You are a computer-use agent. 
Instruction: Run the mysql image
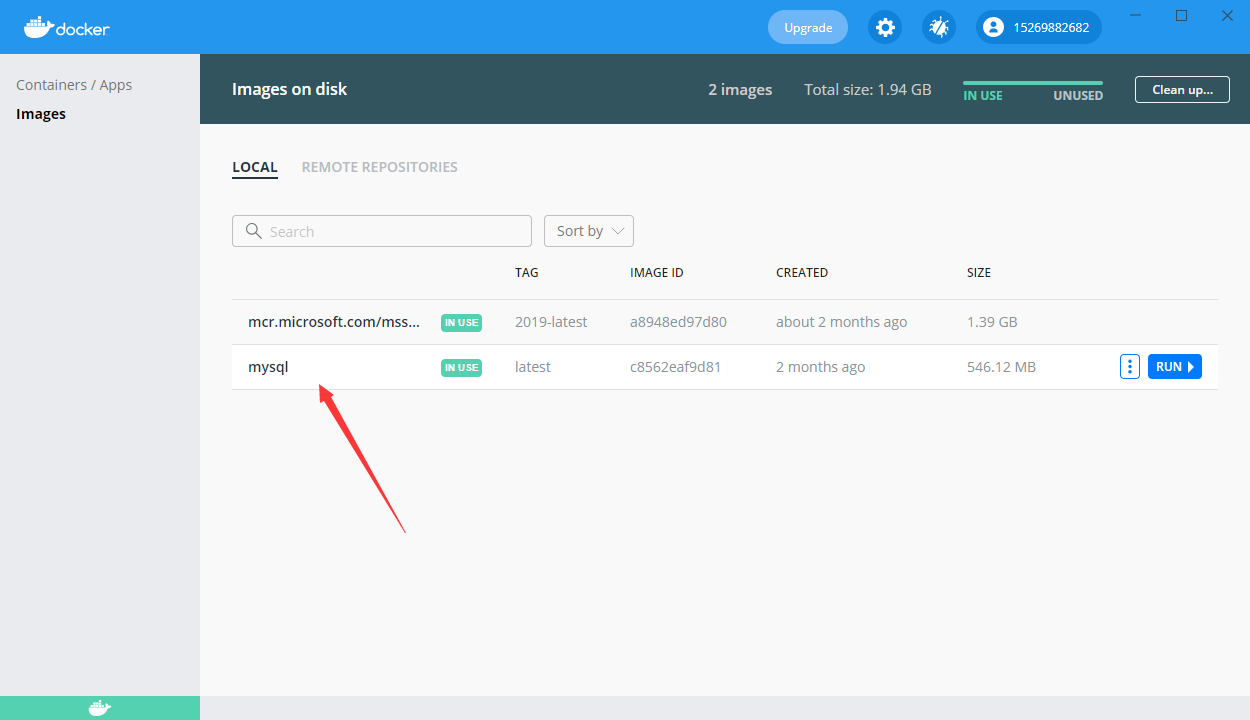[x=1175, y=367]
